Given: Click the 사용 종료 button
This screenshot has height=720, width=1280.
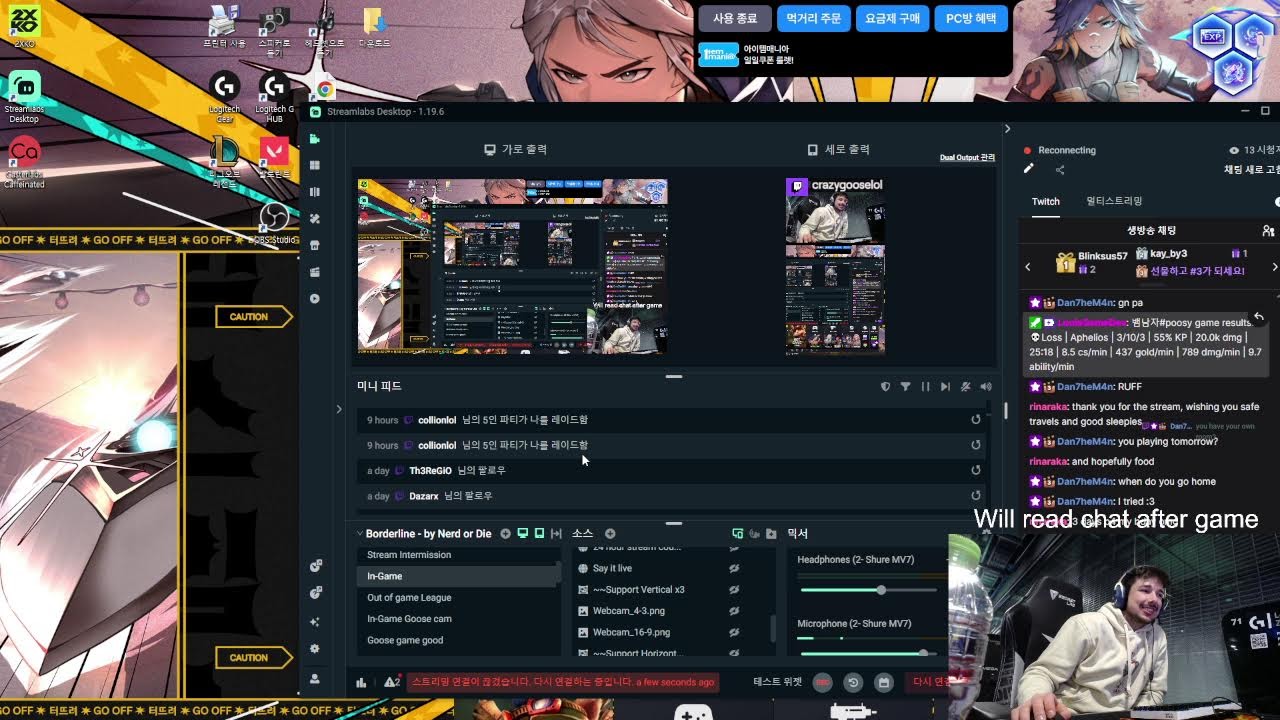Looking at the screenshot, I should click(735, 18).
